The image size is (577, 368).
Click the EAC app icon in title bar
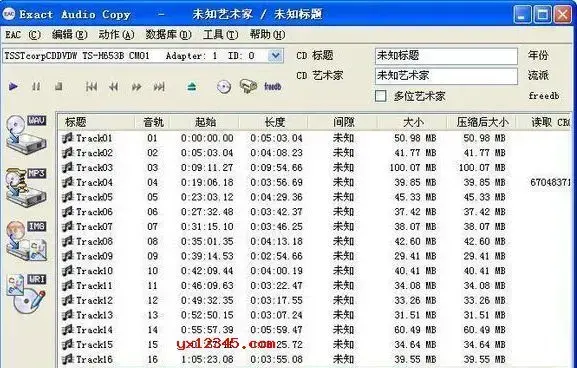pos(9,14)
